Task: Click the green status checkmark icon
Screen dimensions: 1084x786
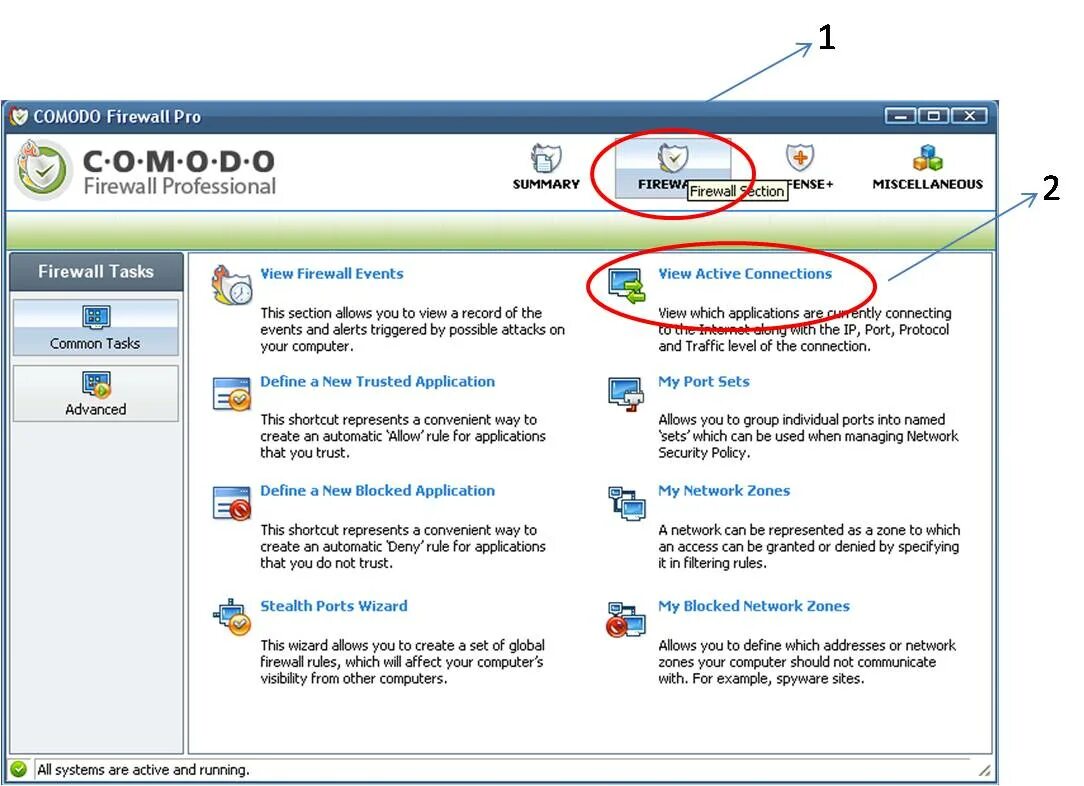Action: click(x=19, y=769)
